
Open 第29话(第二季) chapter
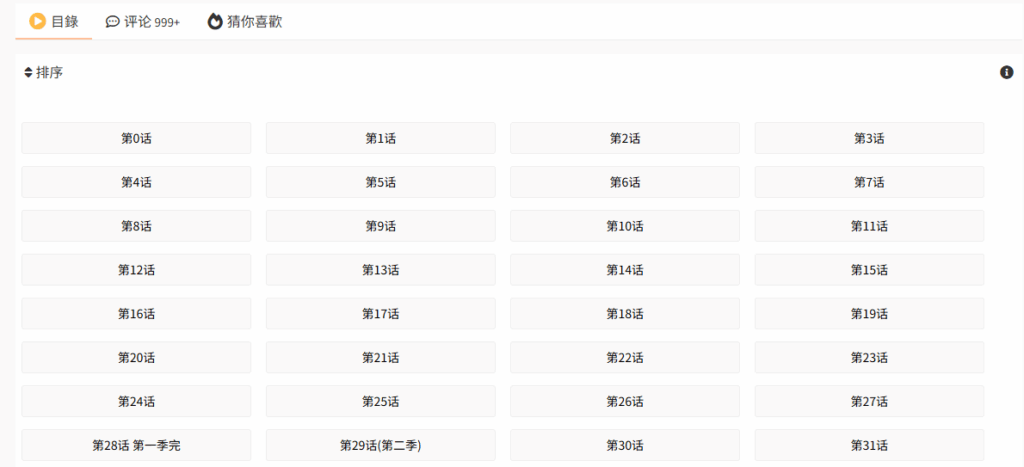point(381,445)
